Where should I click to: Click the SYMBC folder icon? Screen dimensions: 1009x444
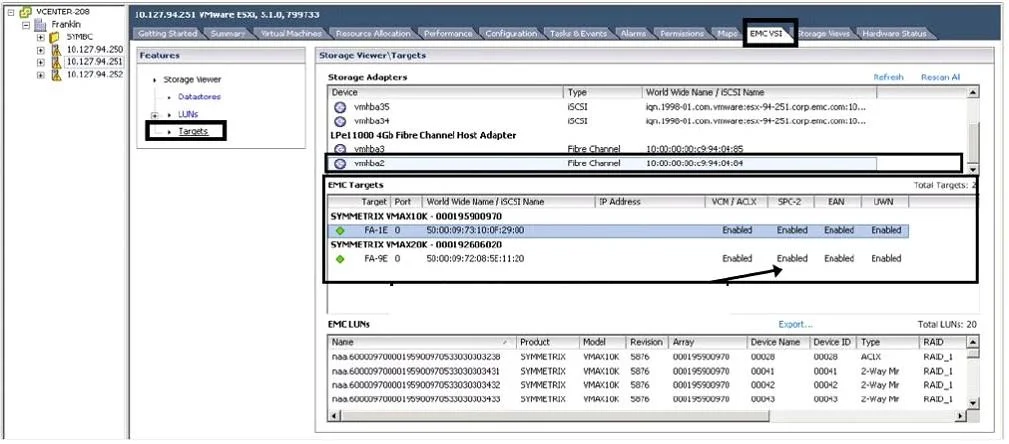click(x=55, y=37)
